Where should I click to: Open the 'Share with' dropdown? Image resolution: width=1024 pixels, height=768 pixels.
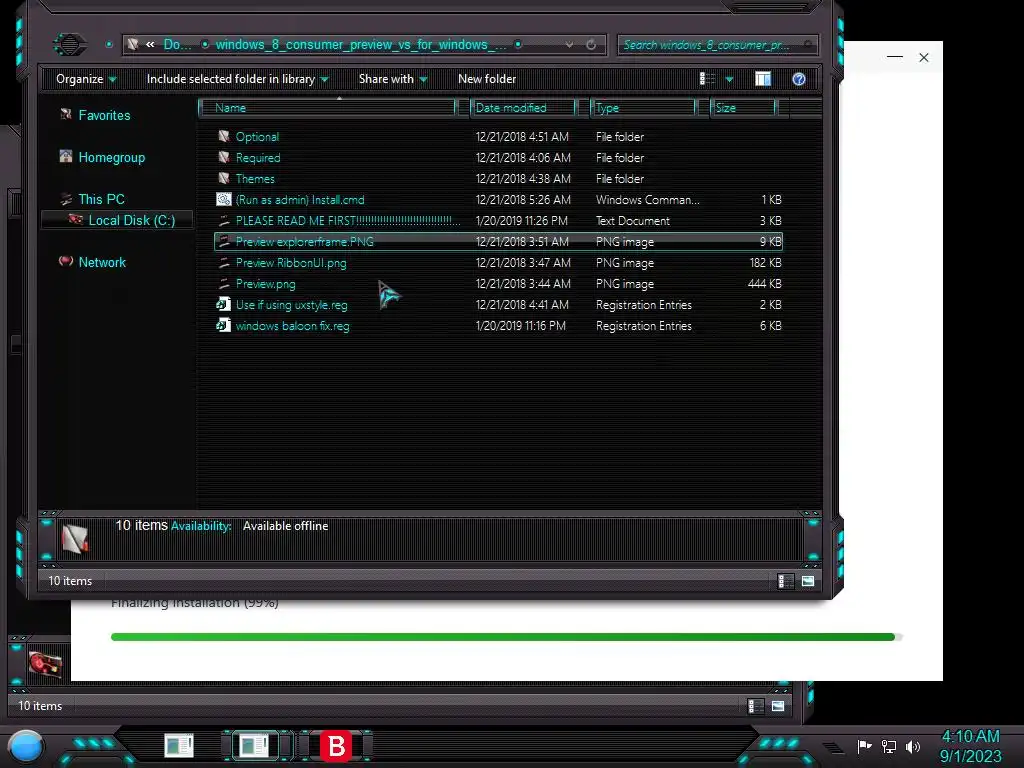393,79
